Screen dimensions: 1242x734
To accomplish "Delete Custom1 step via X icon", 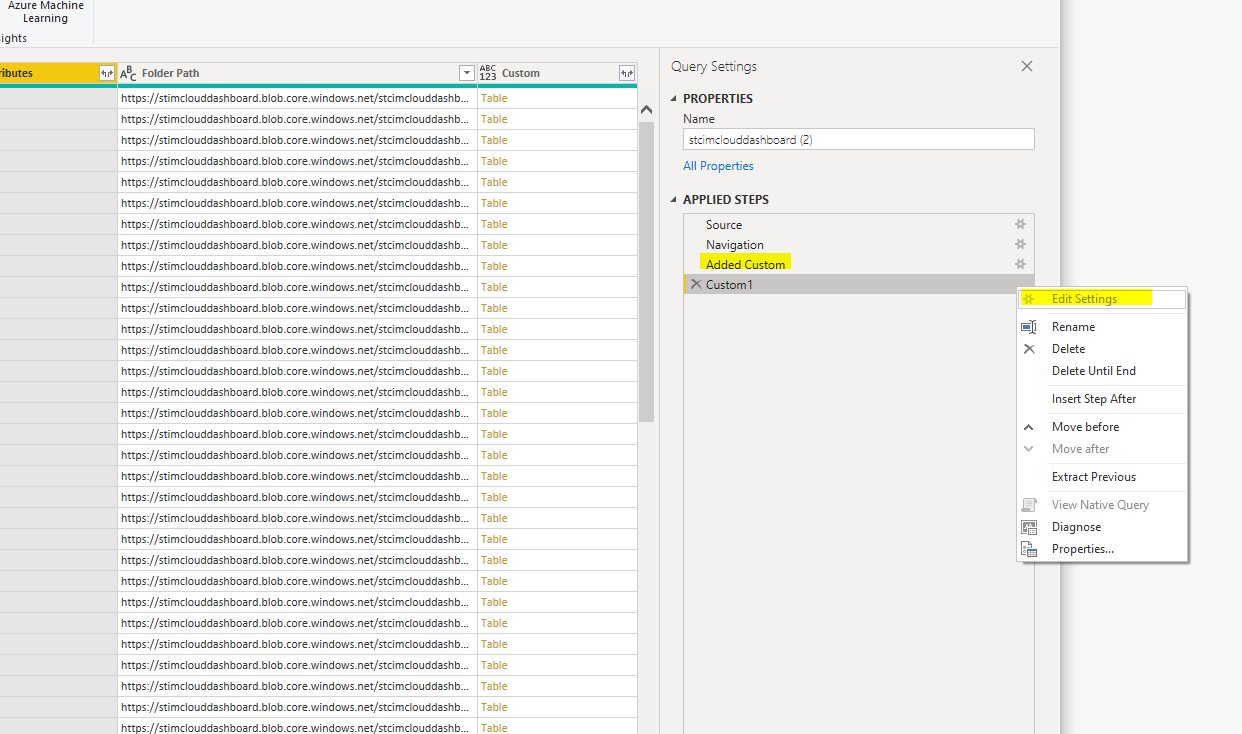I will (696, 285).
